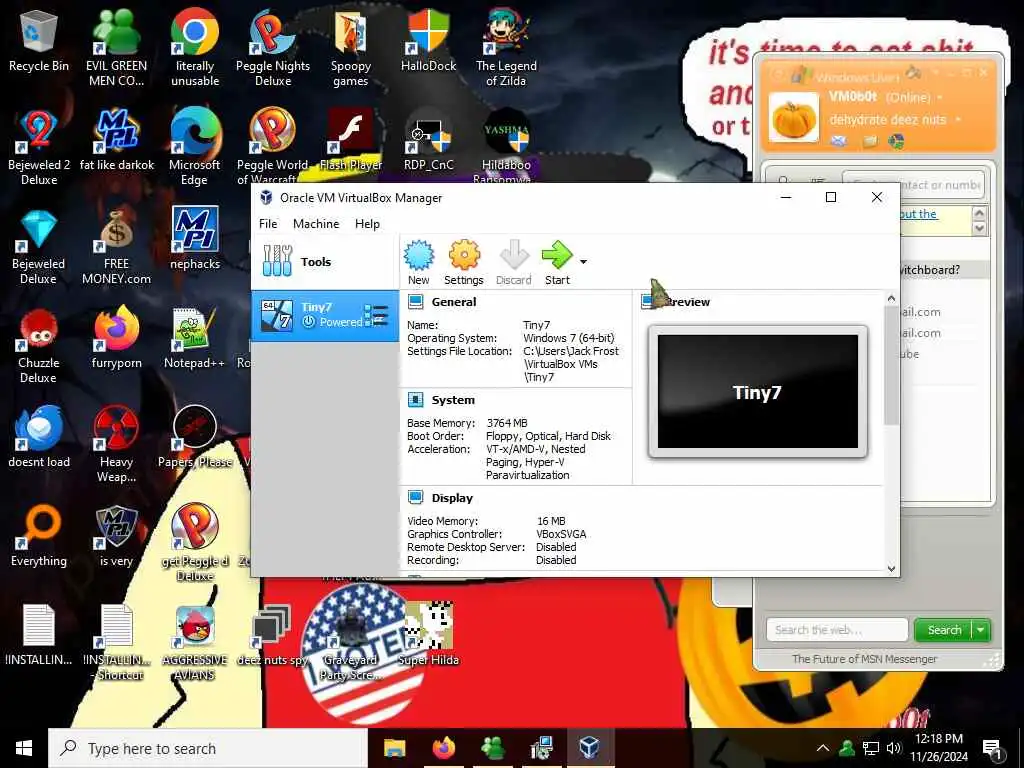Click the System section header
This screenshot has height=768, width=1024.
pyautogui.click(x=453, y=400)
